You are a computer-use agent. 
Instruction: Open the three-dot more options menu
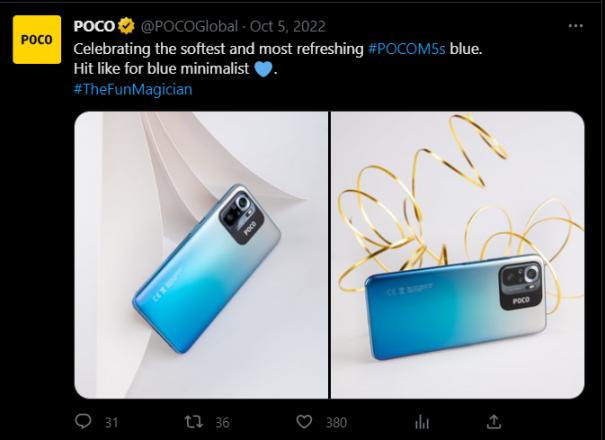coord(575,26)
